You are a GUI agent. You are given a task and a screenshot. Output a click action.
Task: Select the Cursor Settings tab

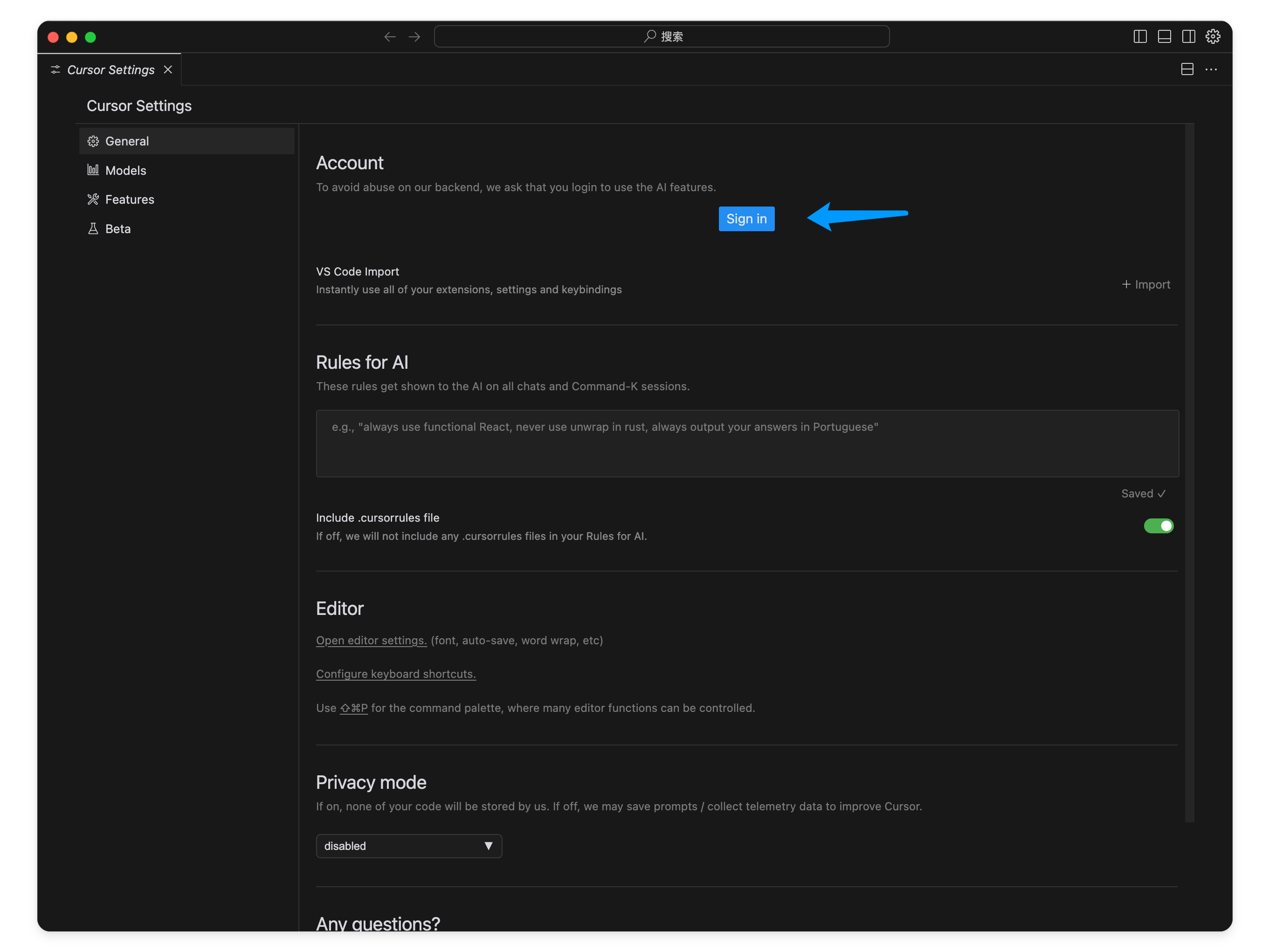coord(109,69)
